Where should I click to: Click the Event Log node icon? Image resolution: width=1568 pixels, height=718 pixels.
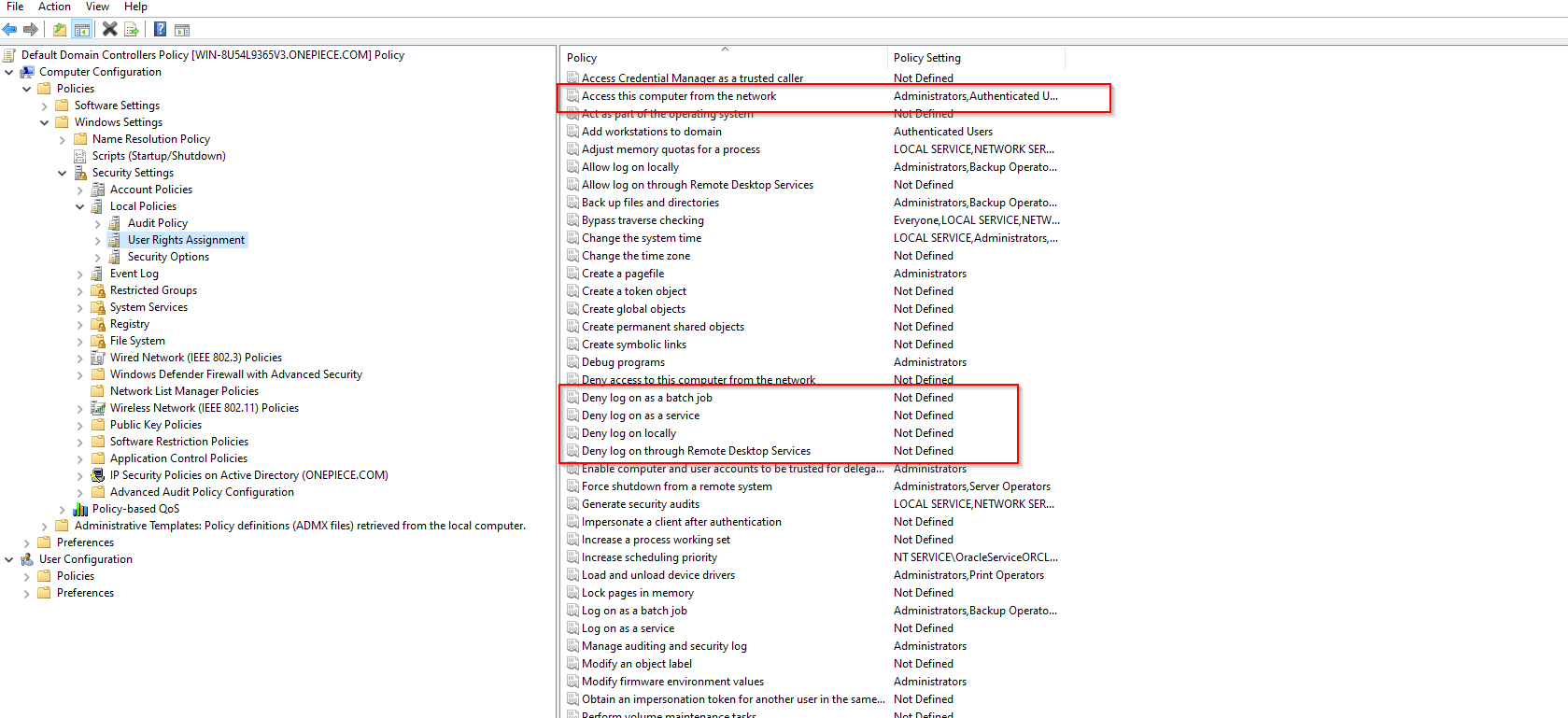click(98, 274)
